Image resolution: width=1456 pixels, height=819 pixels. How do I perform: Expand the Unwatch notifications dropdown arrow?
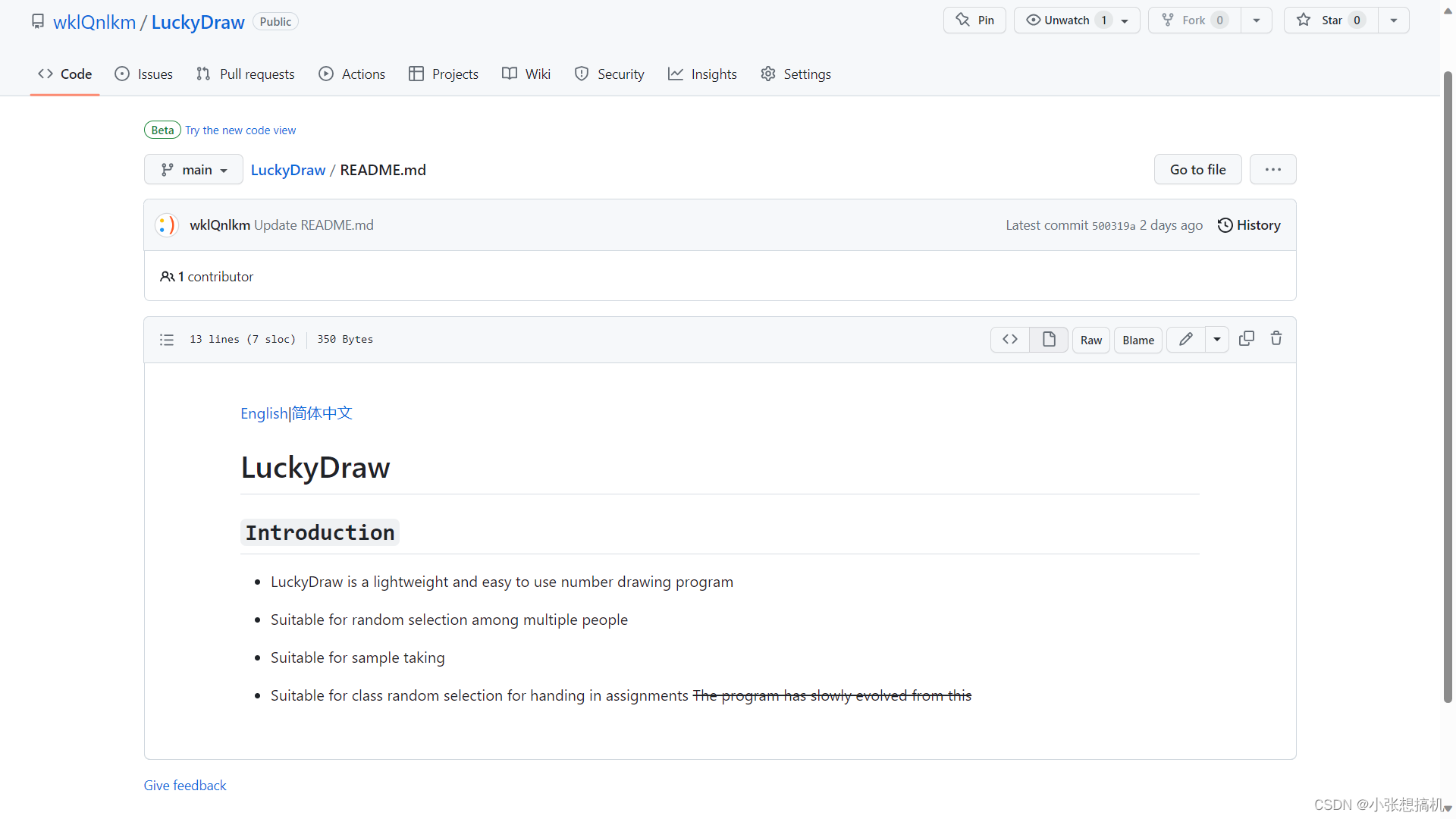point(1125,20)
